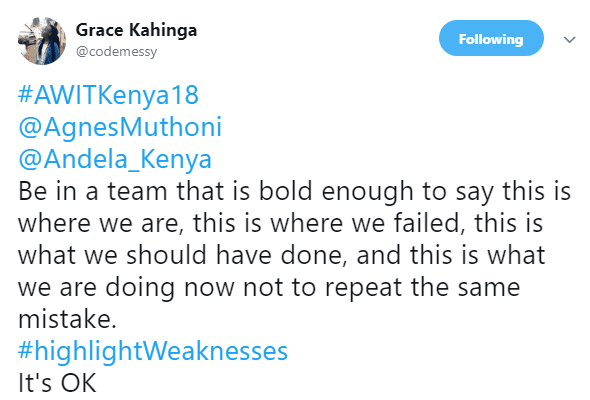Click the line 'we are doing now not to repeat'
Image resolution: width=590 pixels, height=400 pixels.
click(269, 288)
